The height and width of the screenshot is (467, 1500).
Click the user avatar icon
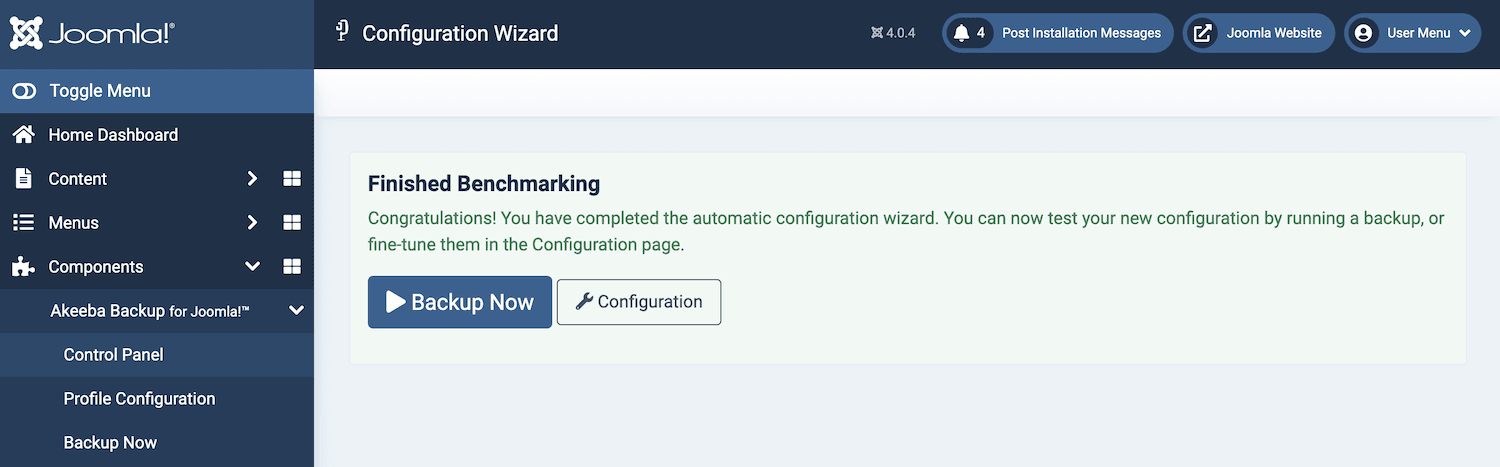(x=1362, y=33)
